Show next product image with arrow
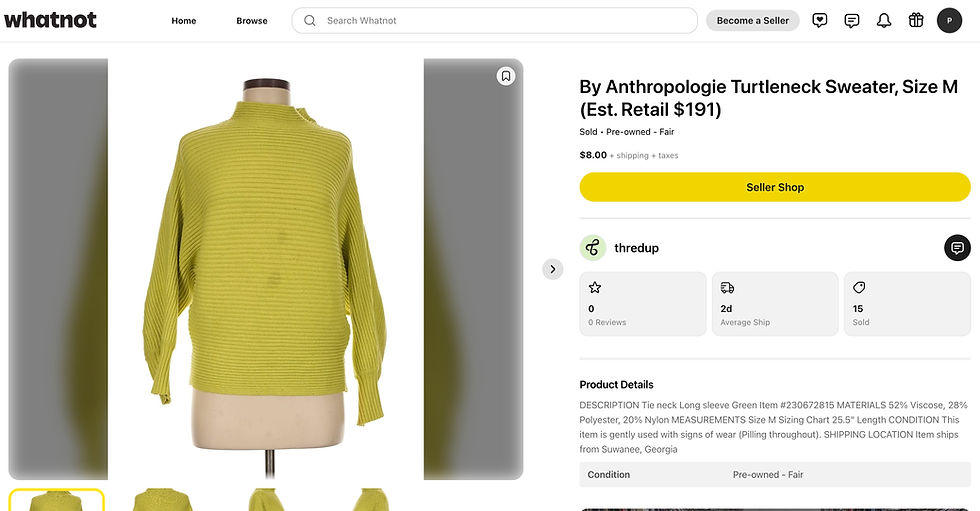 552,269
